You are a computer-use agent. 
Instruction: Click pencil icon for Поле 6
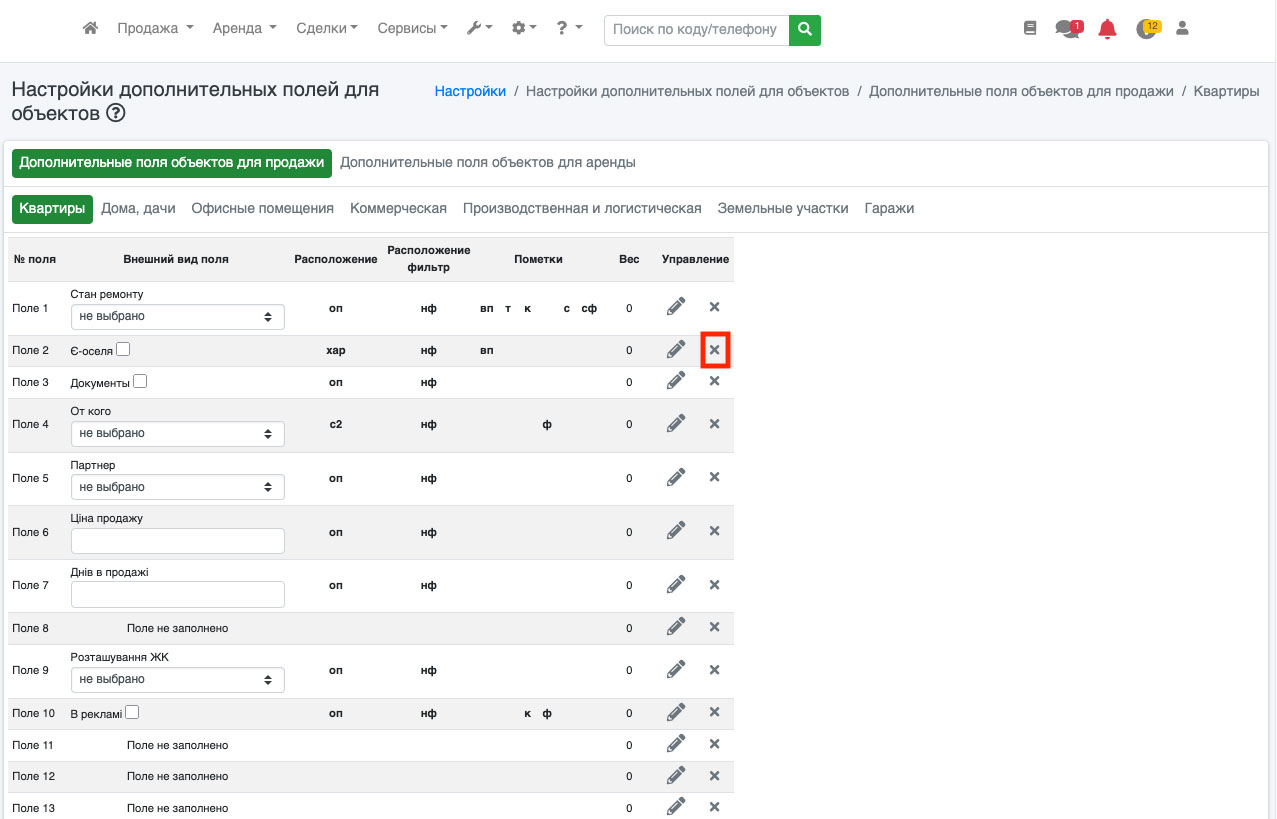[x=676, y=531]
